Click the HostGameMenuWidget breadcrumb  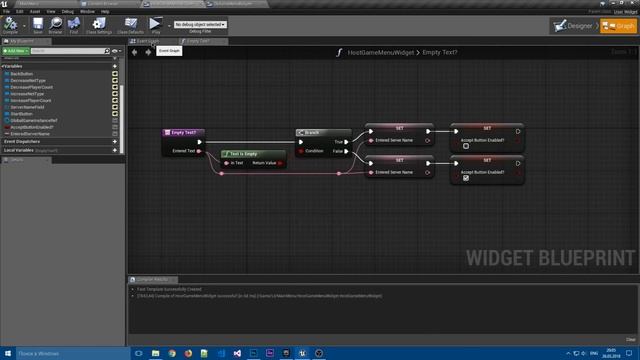(380, 52)
